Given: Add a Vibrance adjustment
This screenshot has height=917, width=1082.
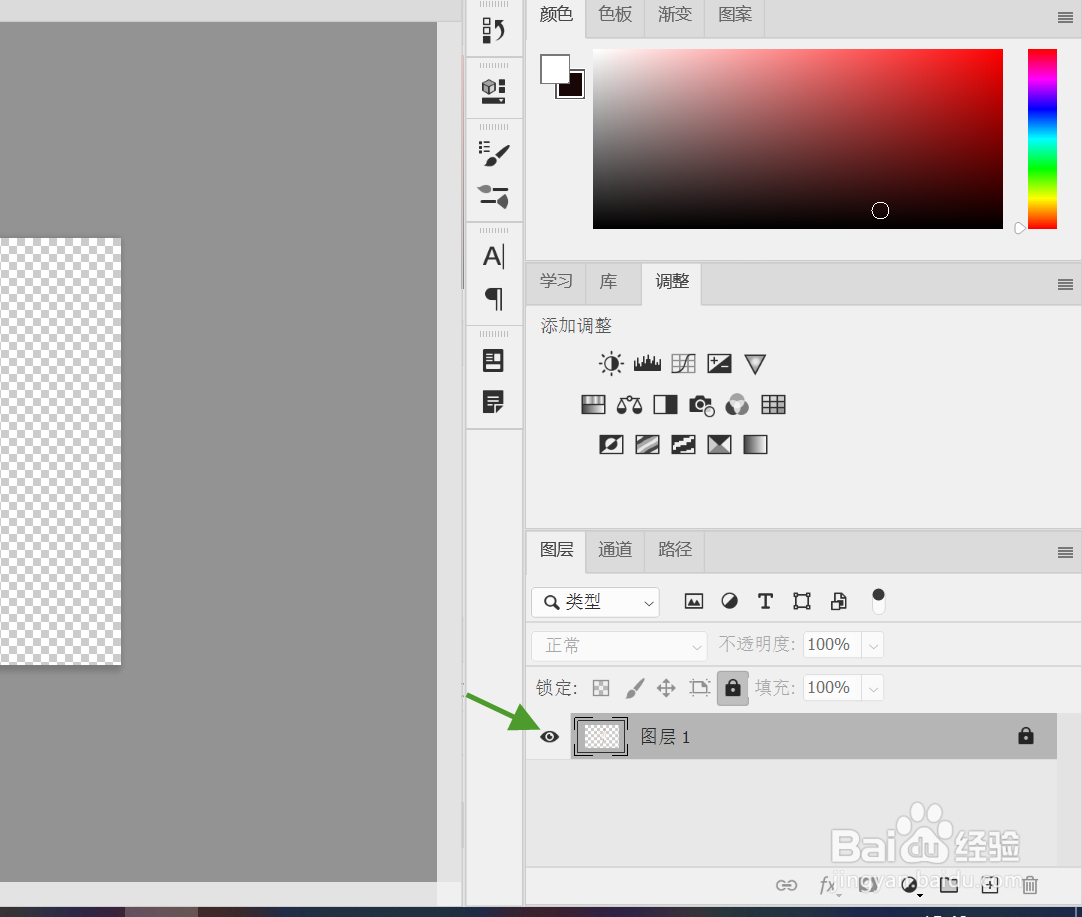Looking at the screenshot, I should click(x=755, y=364).
